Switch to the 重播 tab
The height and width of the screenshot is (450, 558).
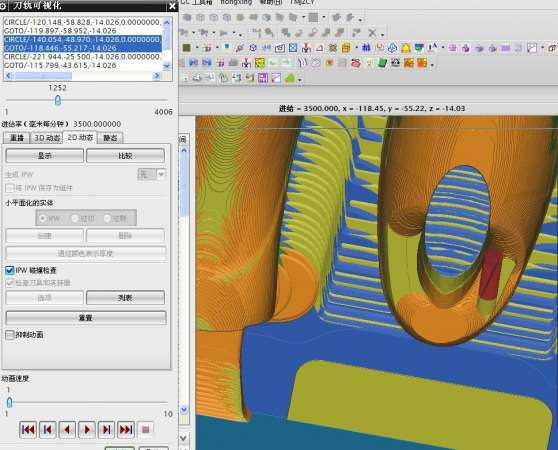(x=17, y=138)
